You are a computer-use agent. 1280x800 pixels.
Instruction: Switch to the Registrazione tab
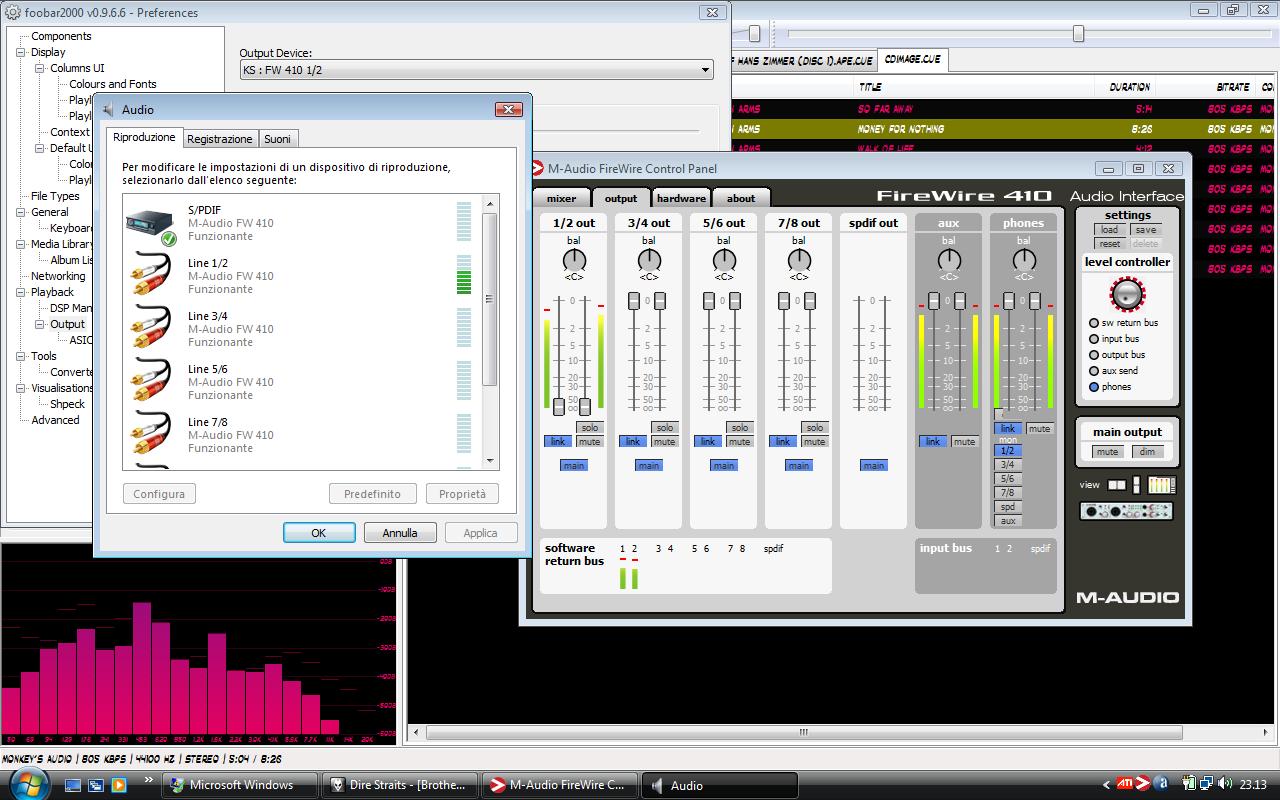tap(220, 139)
